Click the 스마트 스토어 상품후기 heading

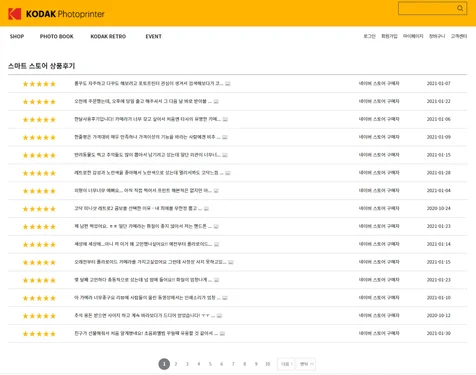42,66
